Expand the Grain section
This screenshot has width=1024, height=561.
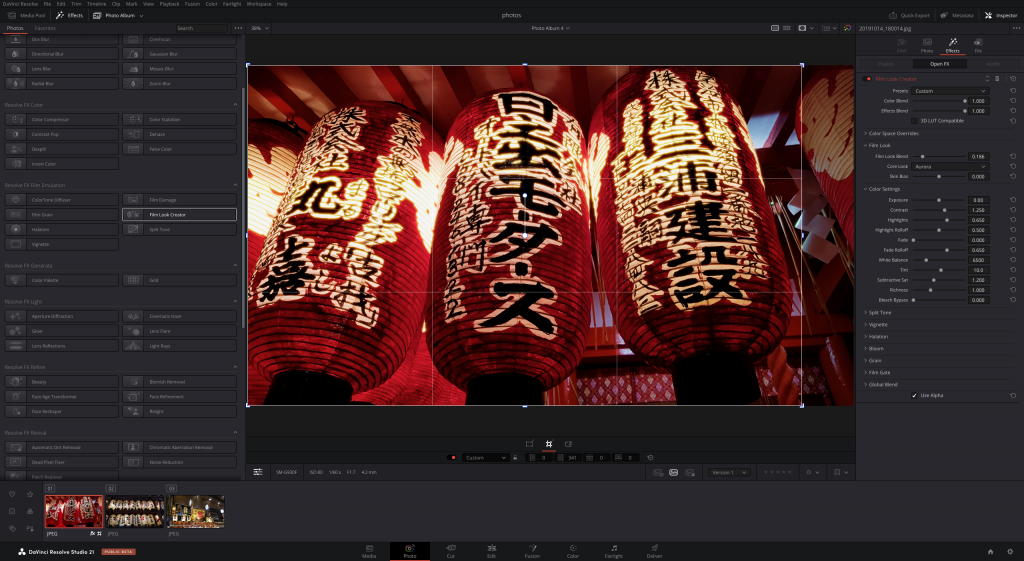872,361
